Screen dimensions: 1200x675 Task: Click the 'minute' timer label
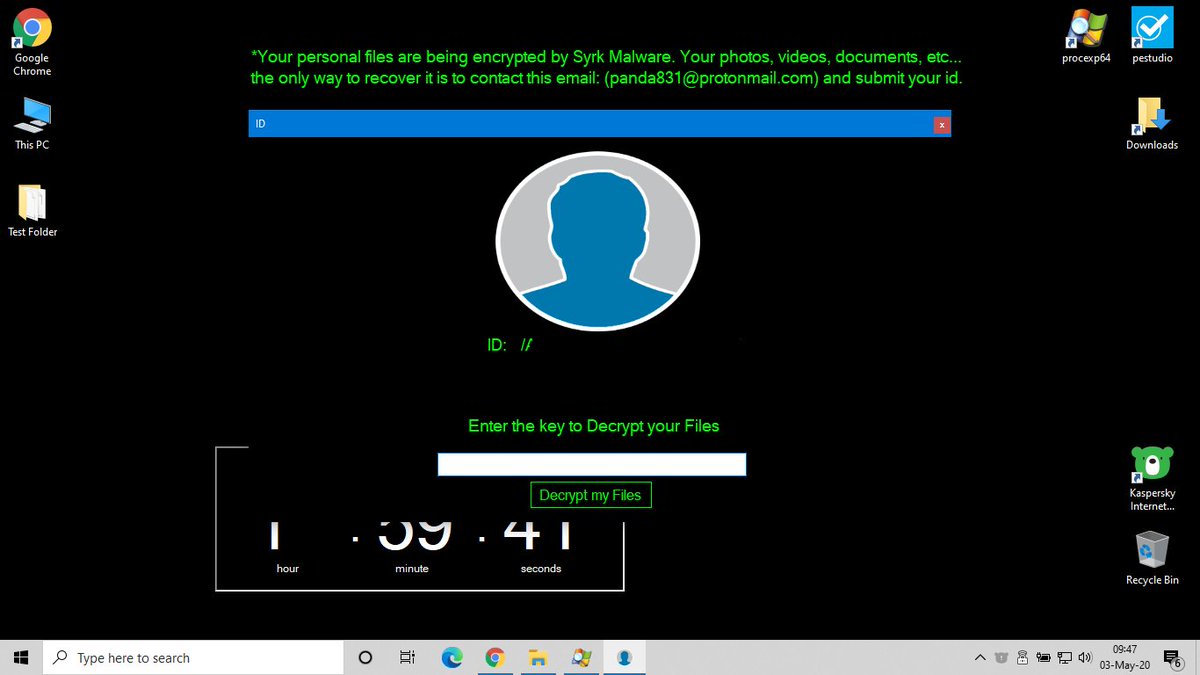(412, 569)
